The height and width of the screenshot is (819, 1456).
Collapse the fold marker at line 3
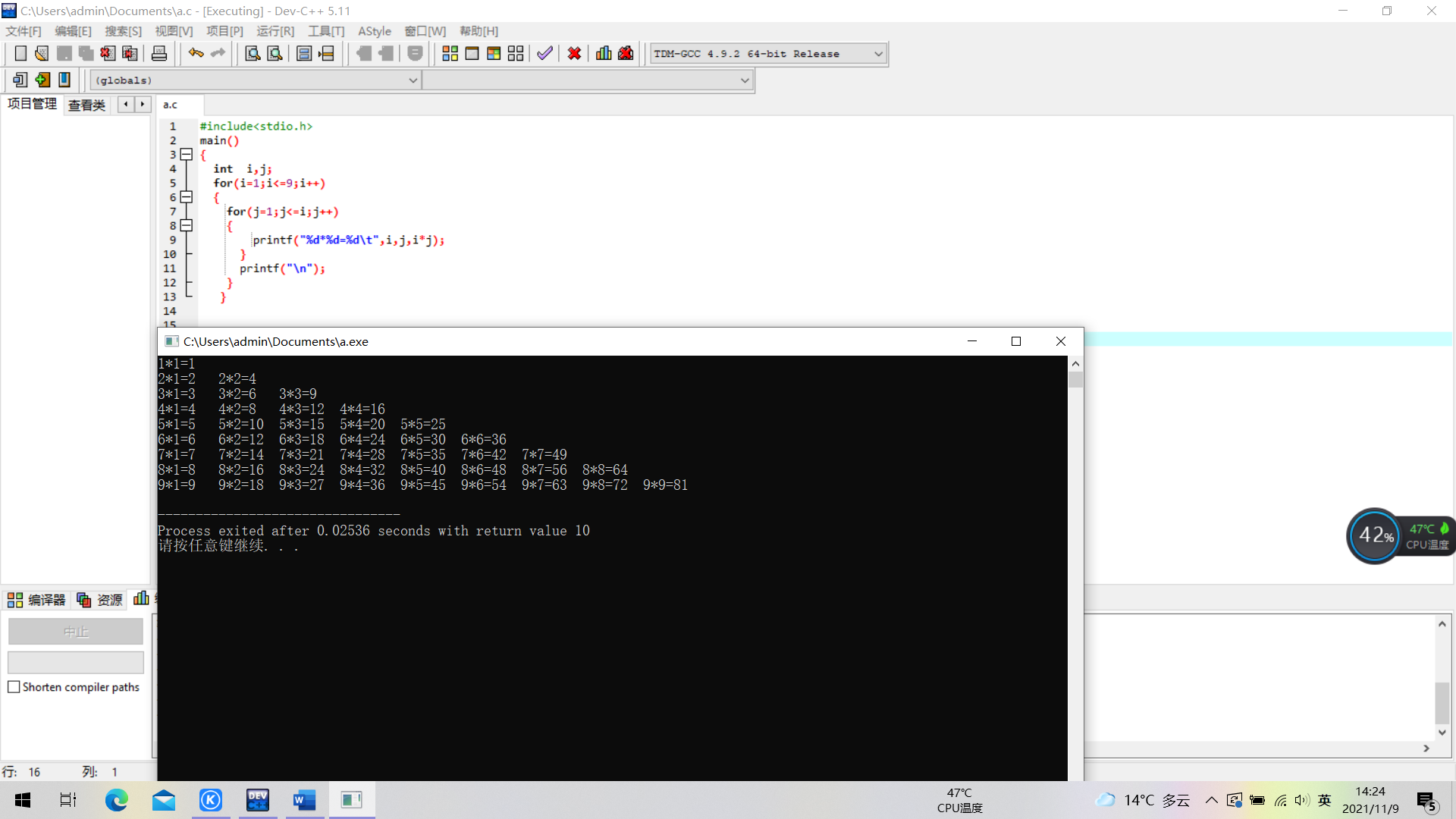[x=187, y=155]
